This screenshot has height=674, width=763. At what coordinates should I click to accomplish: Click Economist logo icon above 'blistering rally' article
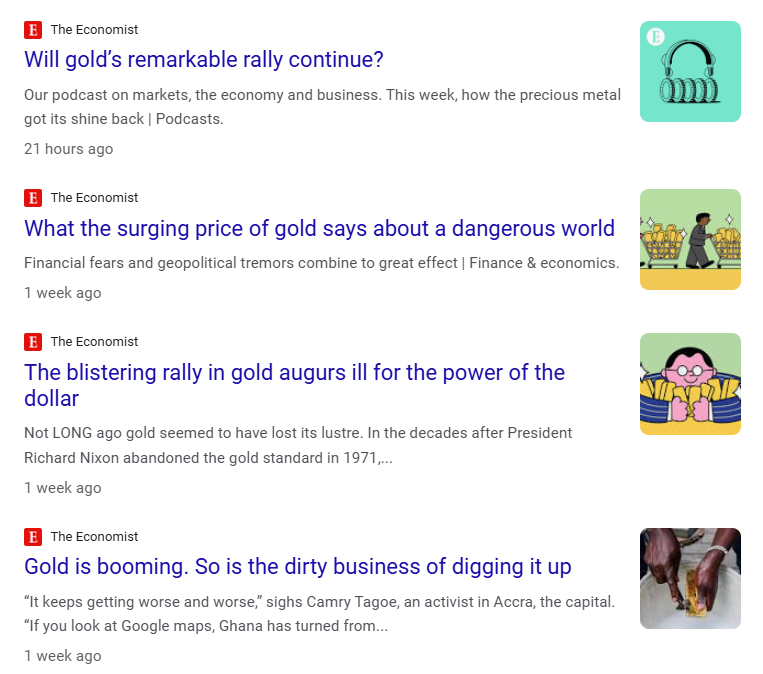point(33,342)
